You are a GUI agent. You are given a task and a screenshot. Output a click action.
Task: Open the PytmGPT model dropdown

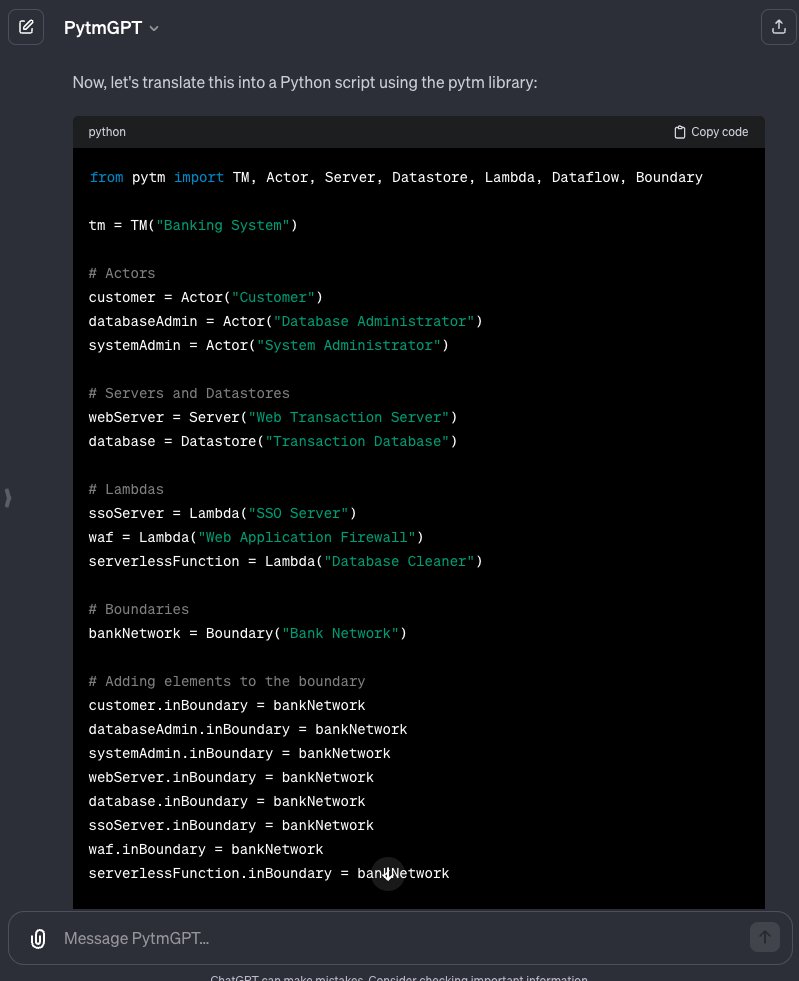(111, 28)
